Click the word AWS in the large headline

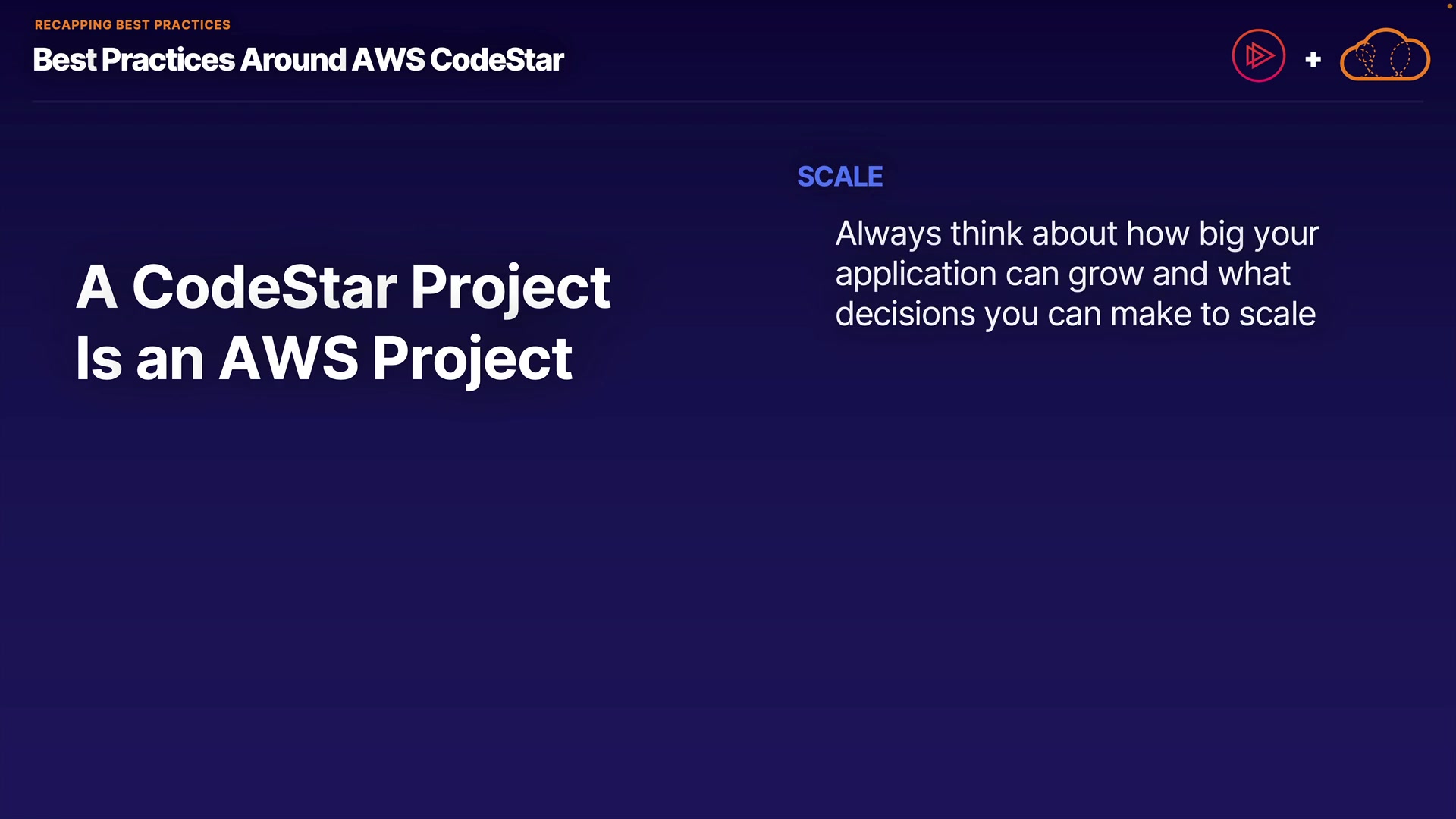pos(288,358)
